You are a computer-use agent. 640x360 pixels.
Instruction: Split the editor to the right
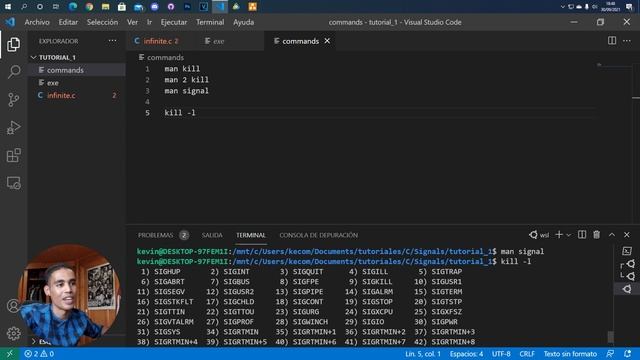tap(612, 41)
